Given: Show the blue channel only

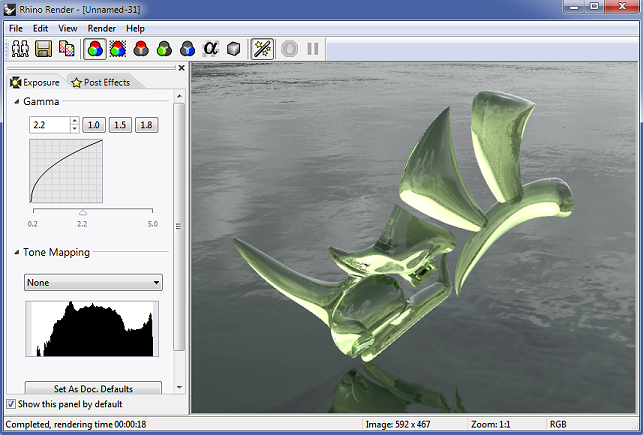Looking at the screenshot, I should 187,48.
